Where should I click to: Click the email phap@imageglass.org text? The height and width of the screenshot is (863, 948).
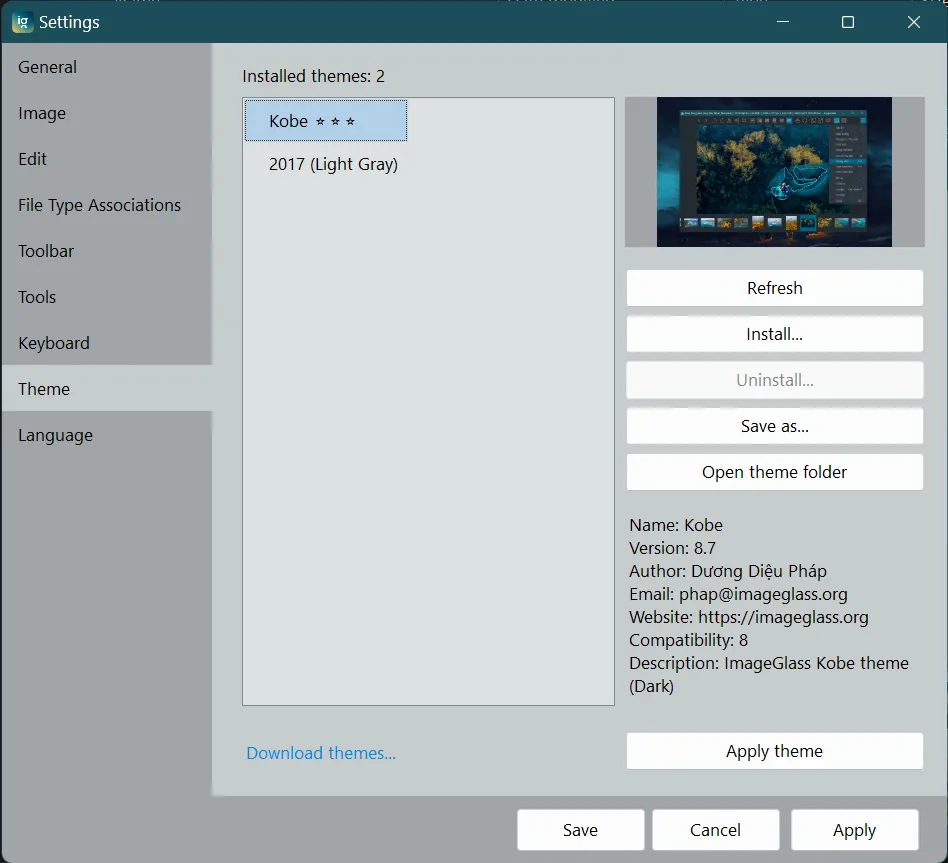(x=763, y=594)
